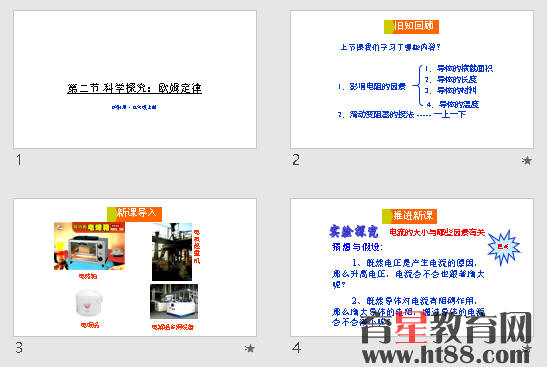The width and height of the screenshot is (547, 367).
Task: Click the 旧知回顾 orange banner on slide 2
Action: tap(412, 27)
